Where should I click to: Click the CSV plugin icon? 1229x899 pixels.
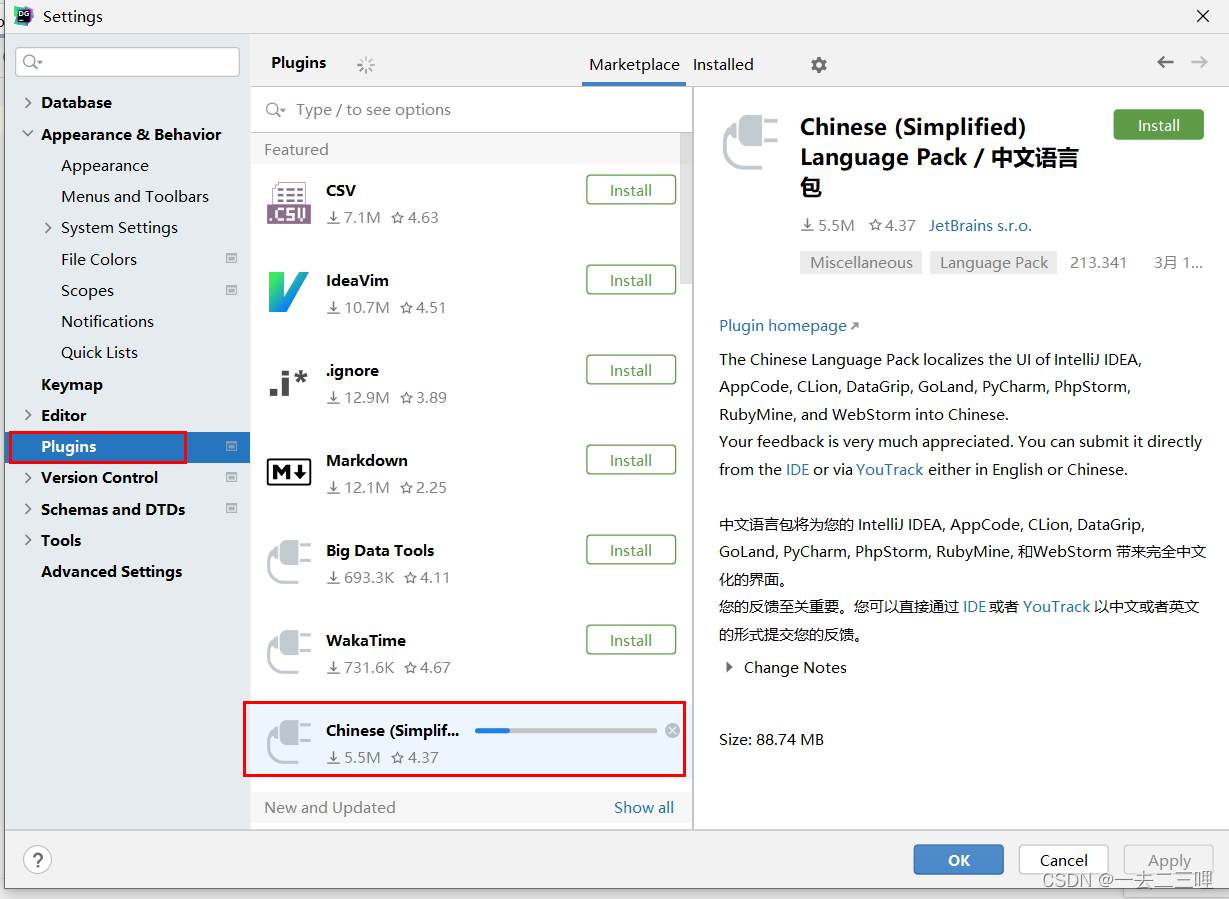[x=289, y=203]
